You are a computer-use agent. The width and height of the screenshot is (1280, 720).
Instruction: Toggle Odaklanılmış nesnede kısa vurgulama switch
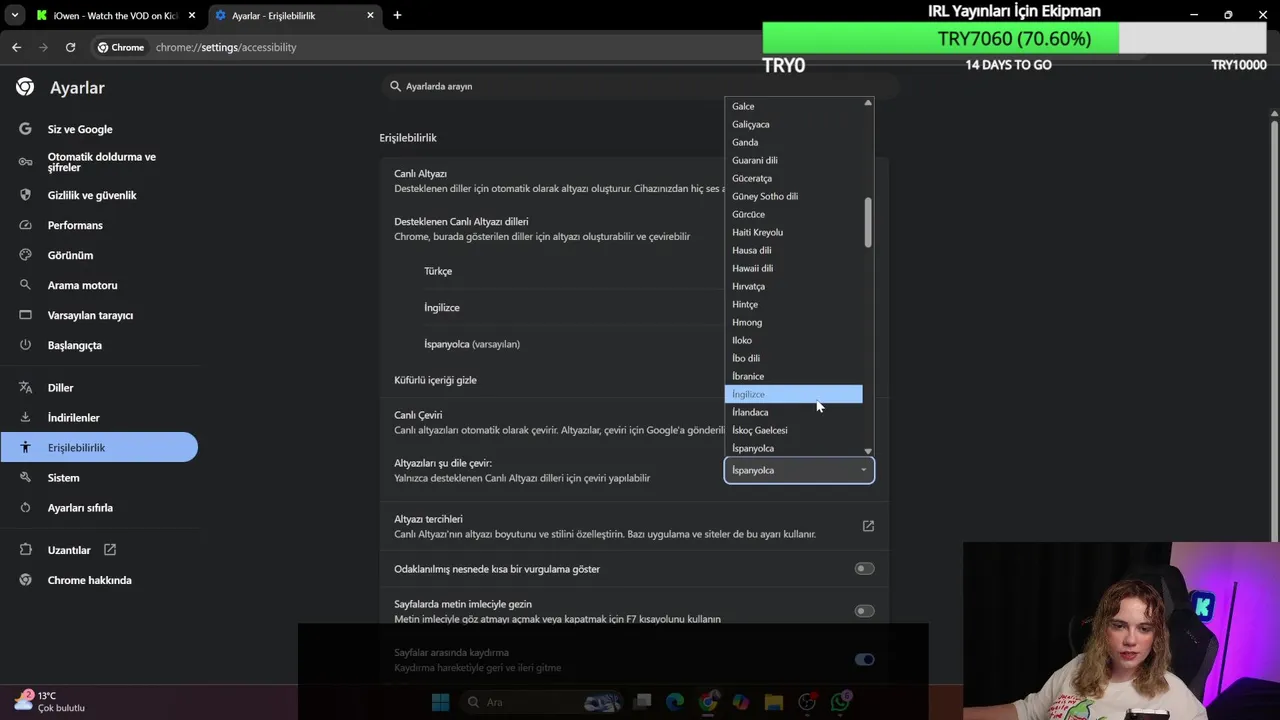(864, 569)
